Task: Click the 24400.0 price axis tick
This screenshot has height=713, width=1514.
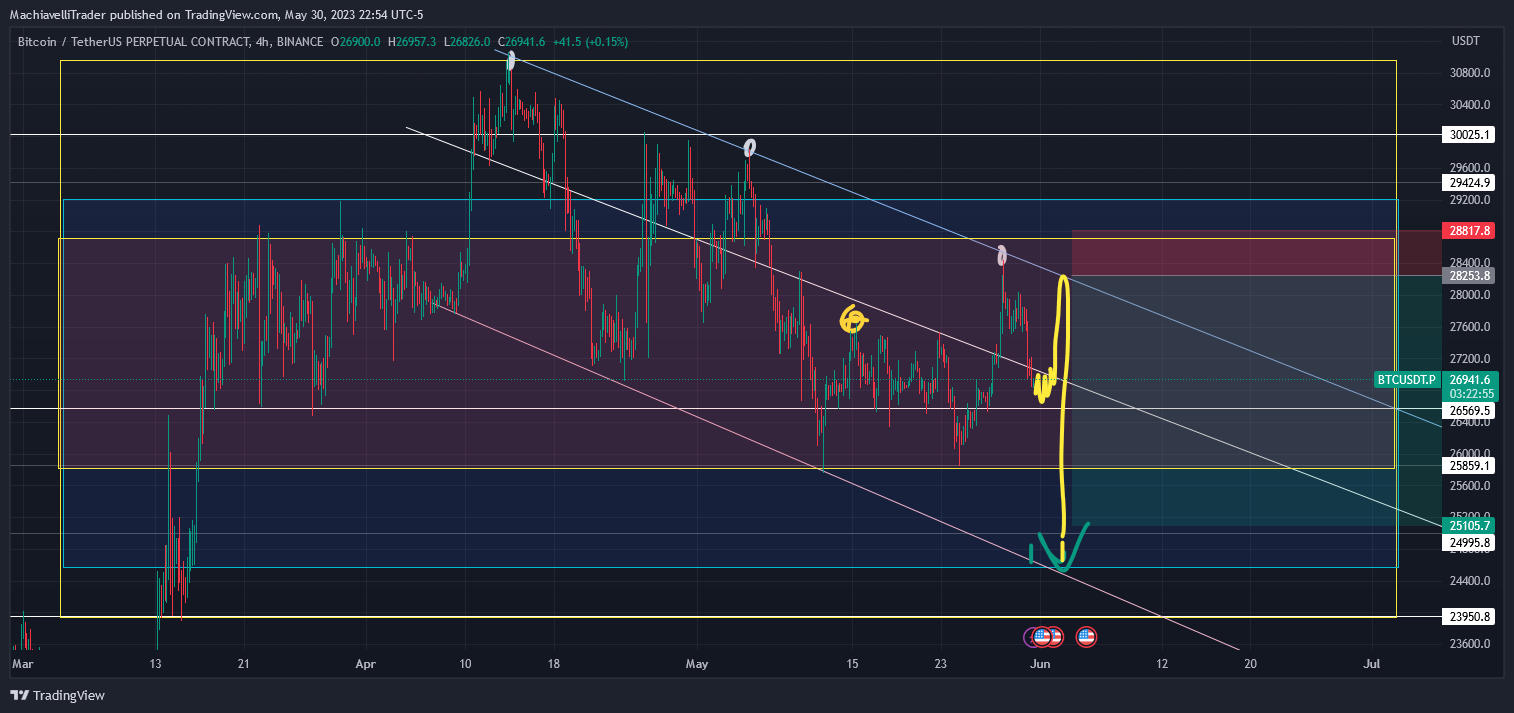Action: coord(1469,580)
